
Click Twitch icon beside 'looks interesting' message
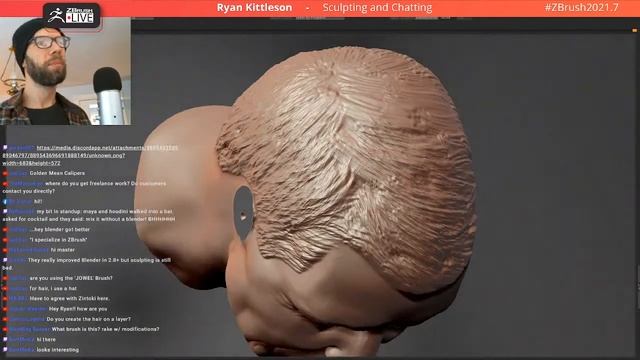coord(5,350)
